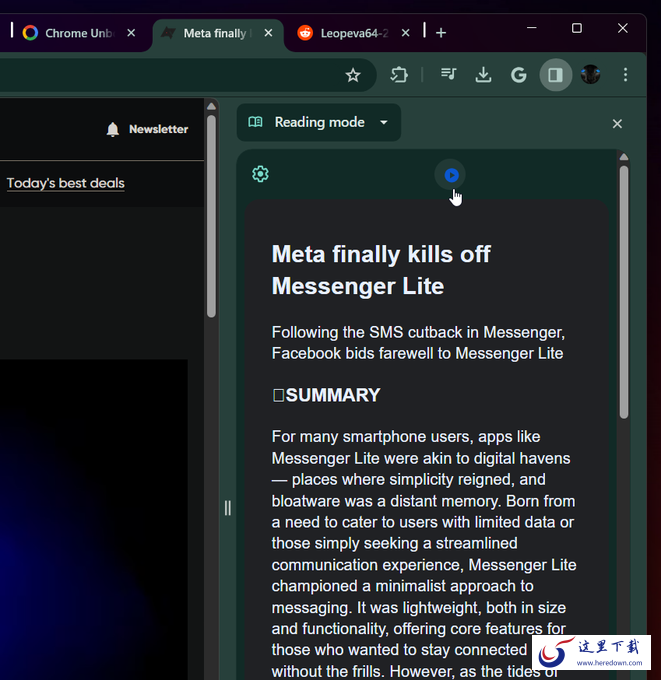Toggle the side panel button
Screen dimensions: 661x680
556,75
